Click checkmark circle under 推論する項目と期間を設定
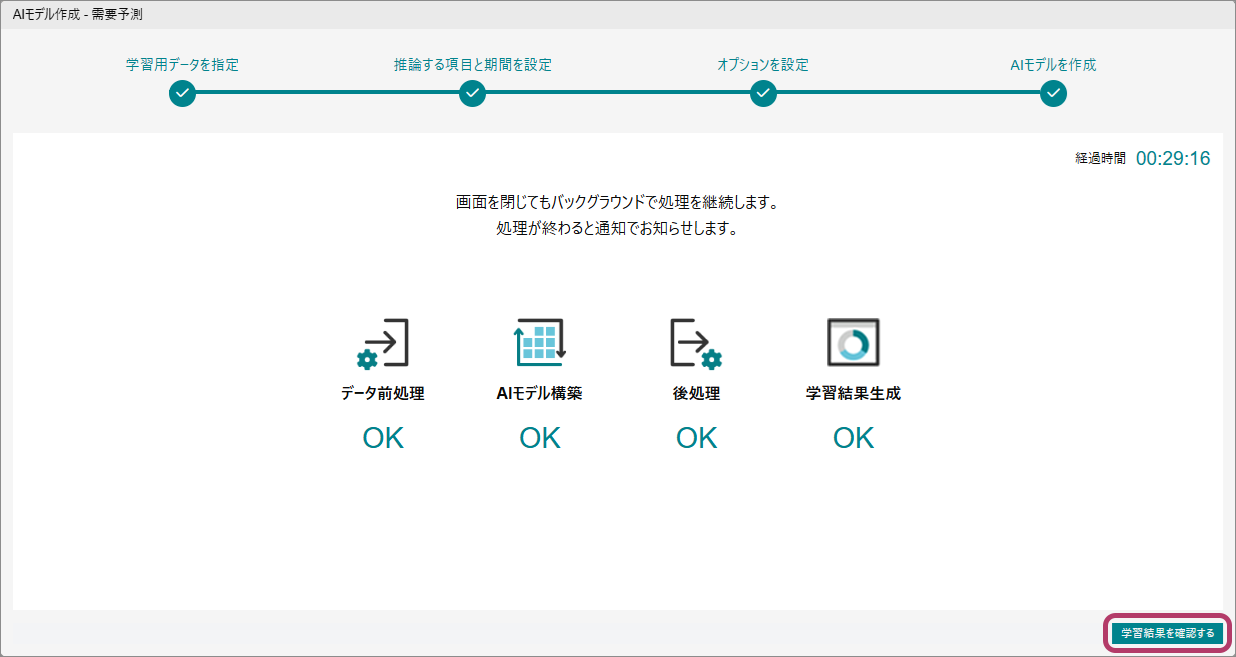The height and width of the screenshot is (657, 1236). [x=472, y=93]
